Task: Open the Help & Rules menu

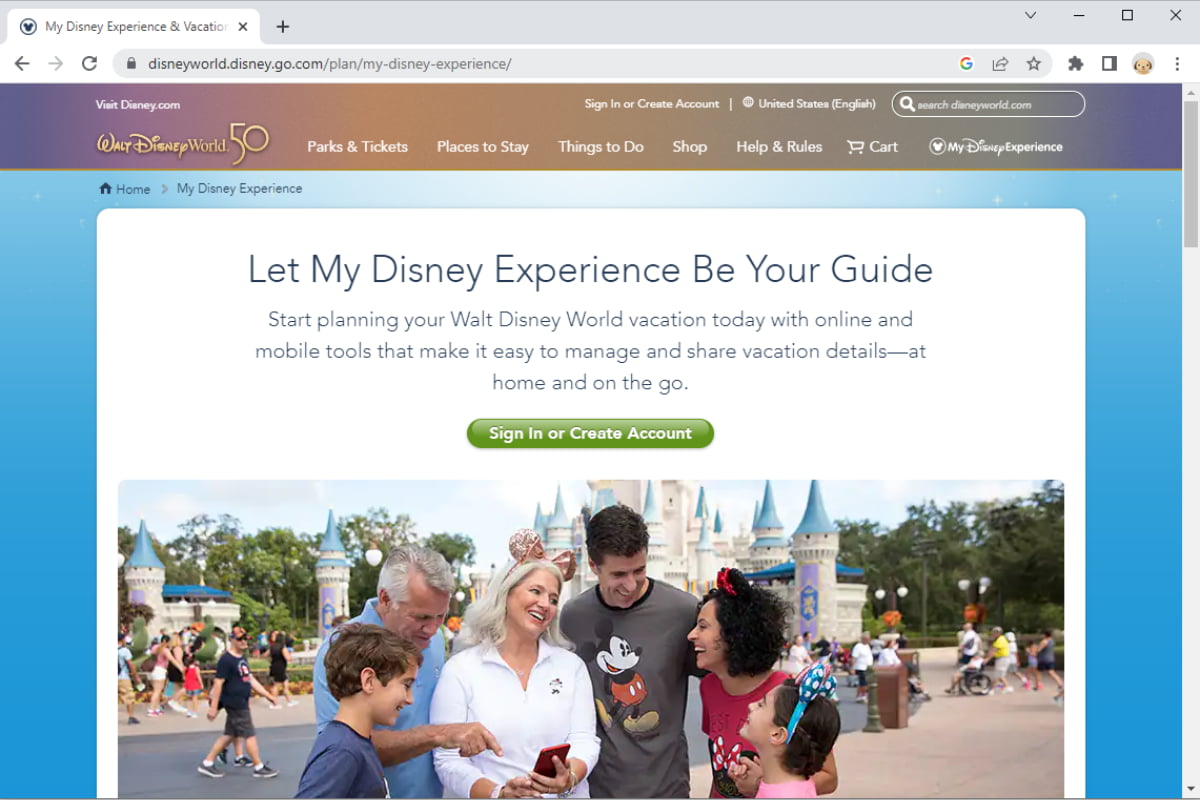Action: 779,147
